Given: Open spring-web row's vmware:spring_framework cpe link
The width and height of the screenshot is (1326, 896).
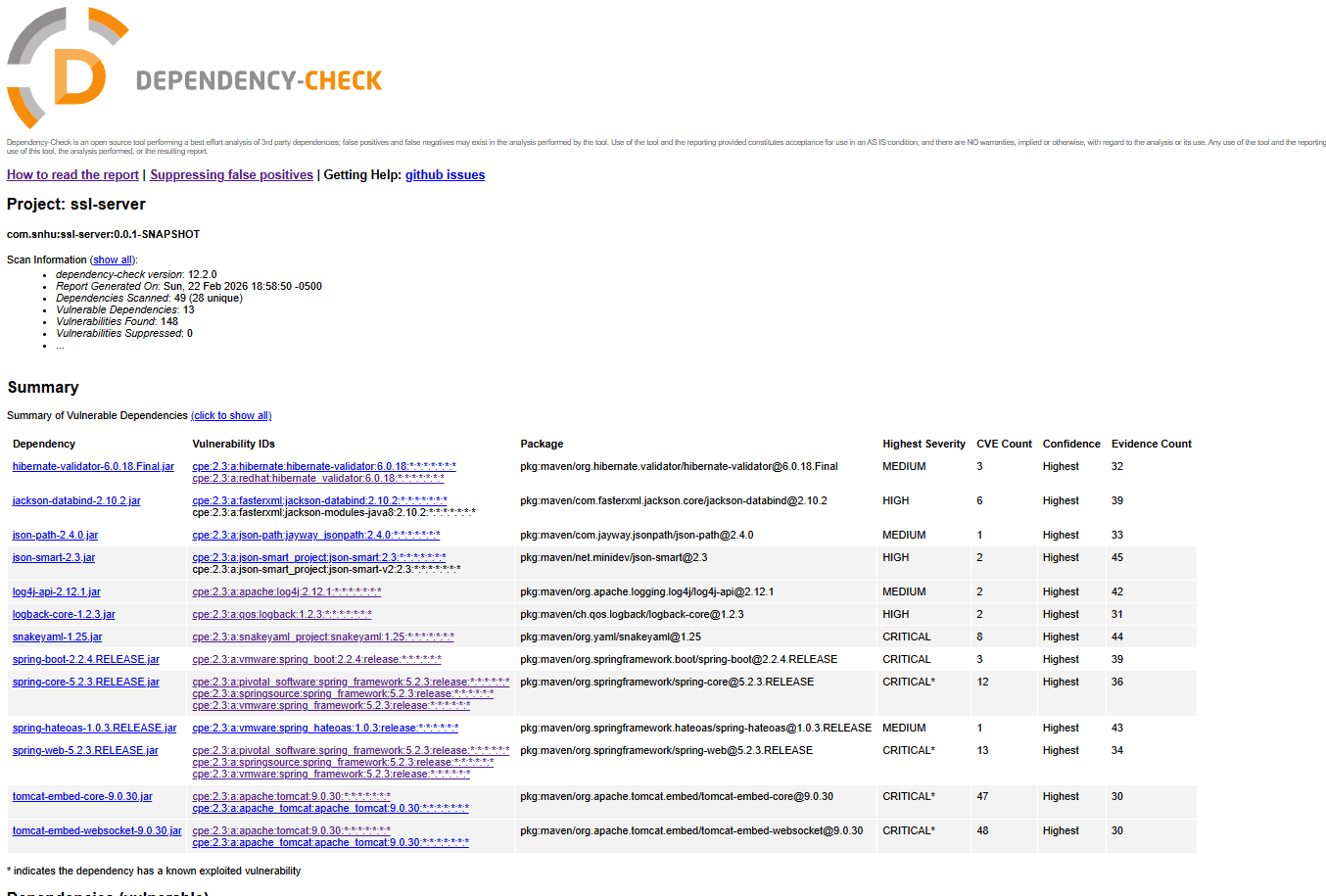Looking at the screenshot, I should pyautogui.click(x=331, y=775).
